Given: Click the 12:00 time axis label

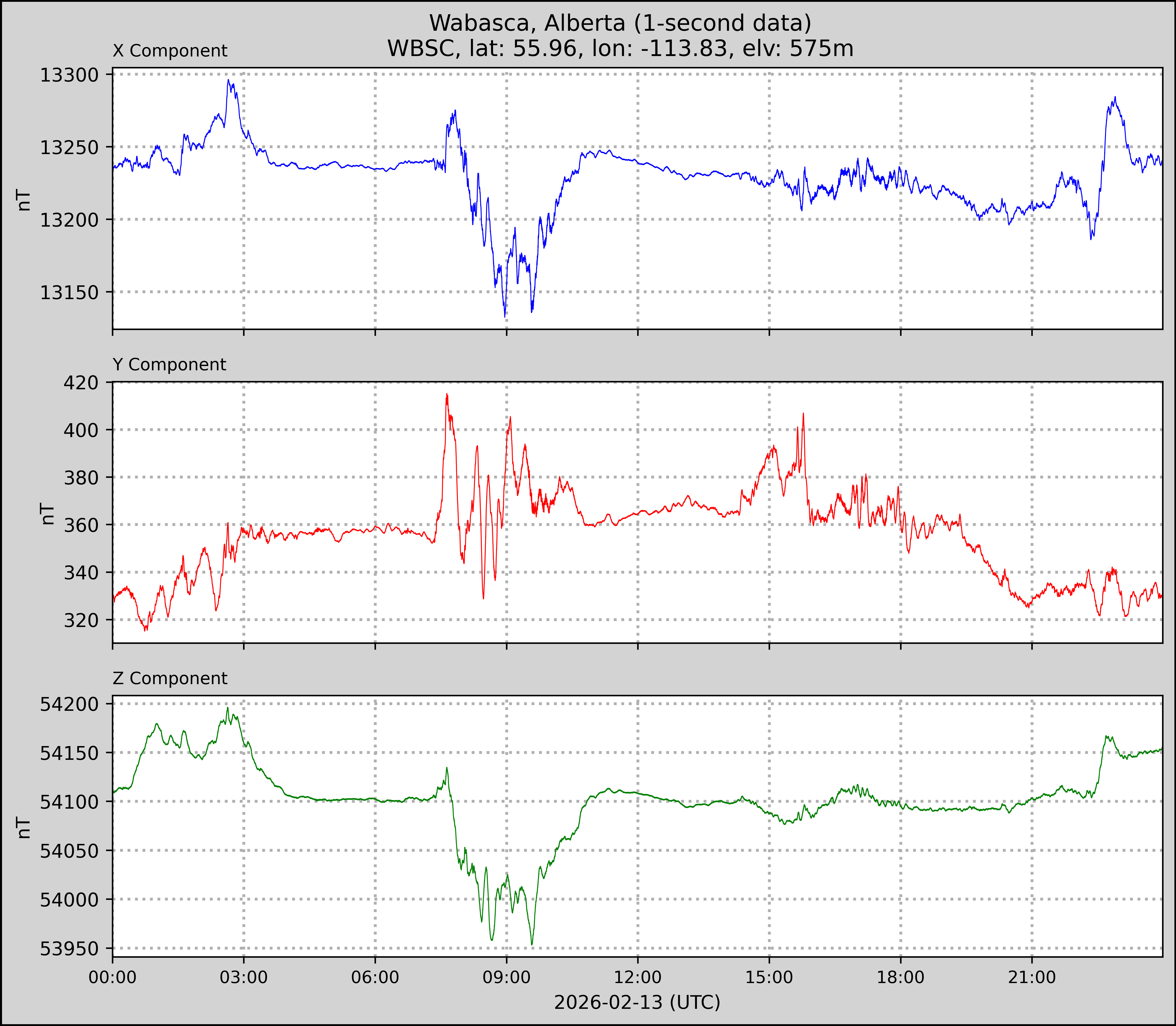Looking at the screenshot, I should pos(638,977).
